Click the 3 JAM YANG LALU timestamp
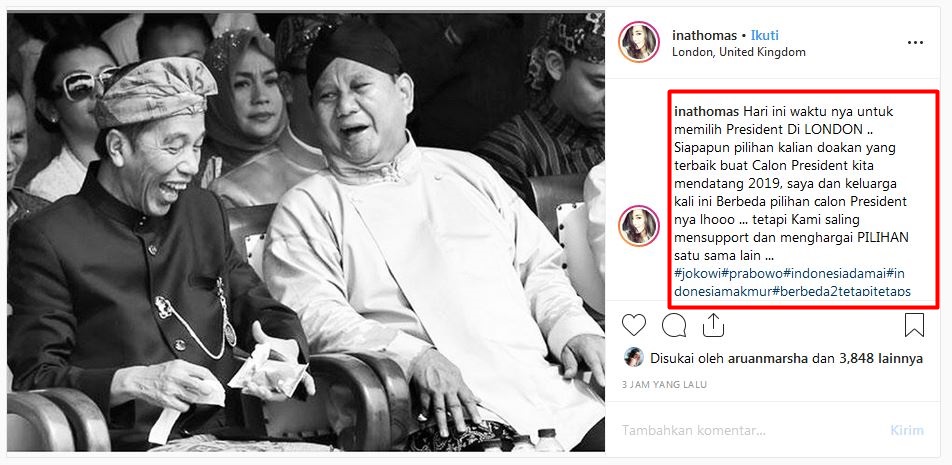The width and height of the screenshot is (952, 465). coord(664,384)
